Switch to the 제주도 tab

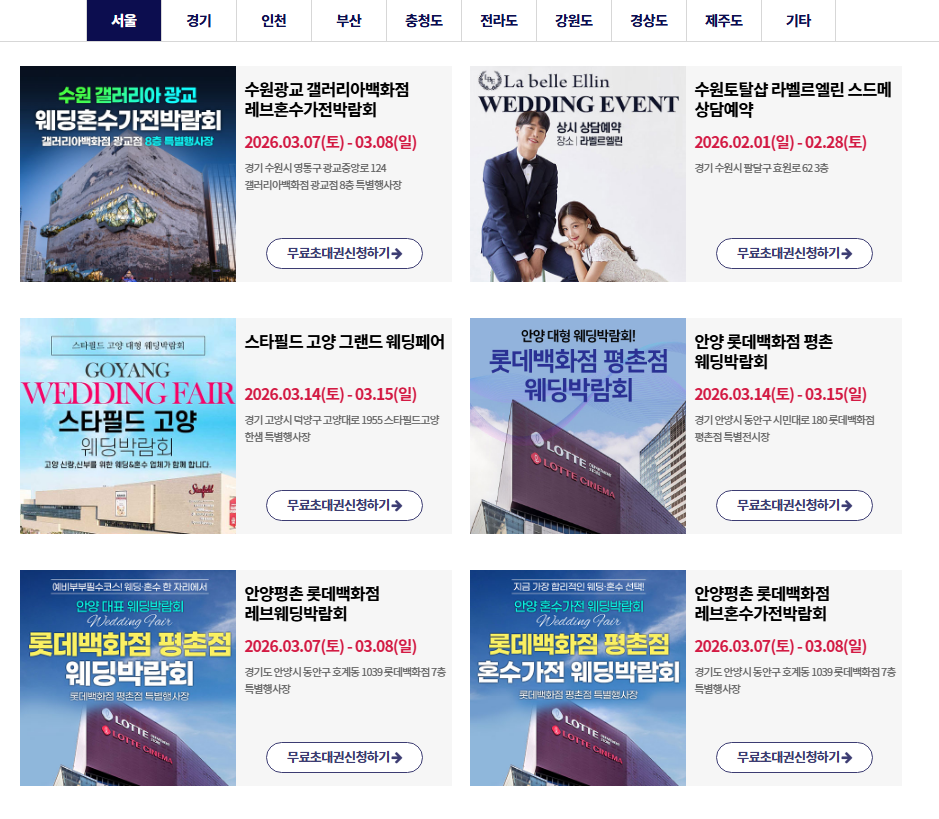tap(723, 20)
